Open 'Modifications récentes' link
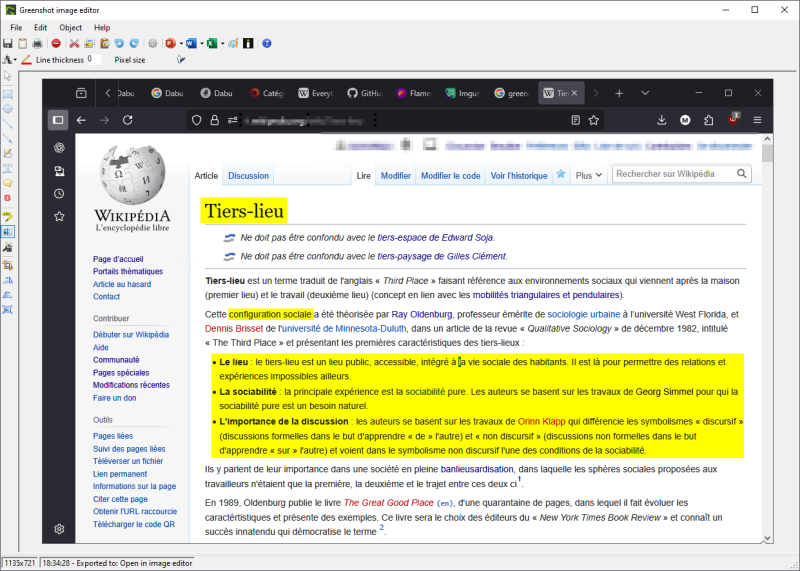This screenshot has height=571, width=800. (131, 385)
